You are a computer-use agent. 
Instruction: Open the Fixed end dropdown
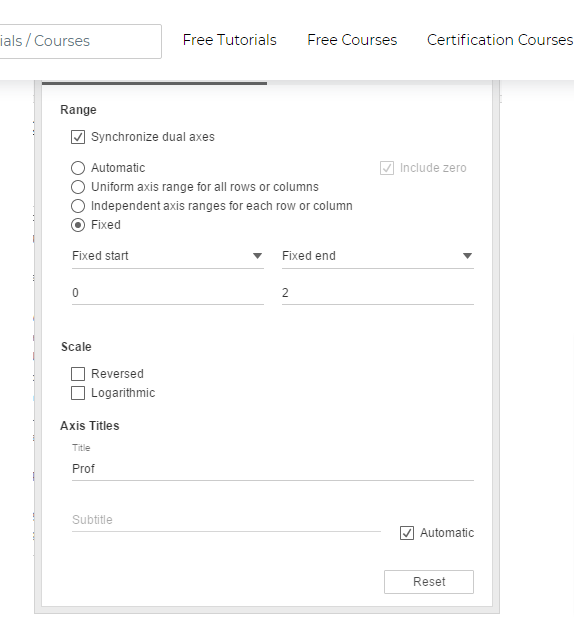378,256
